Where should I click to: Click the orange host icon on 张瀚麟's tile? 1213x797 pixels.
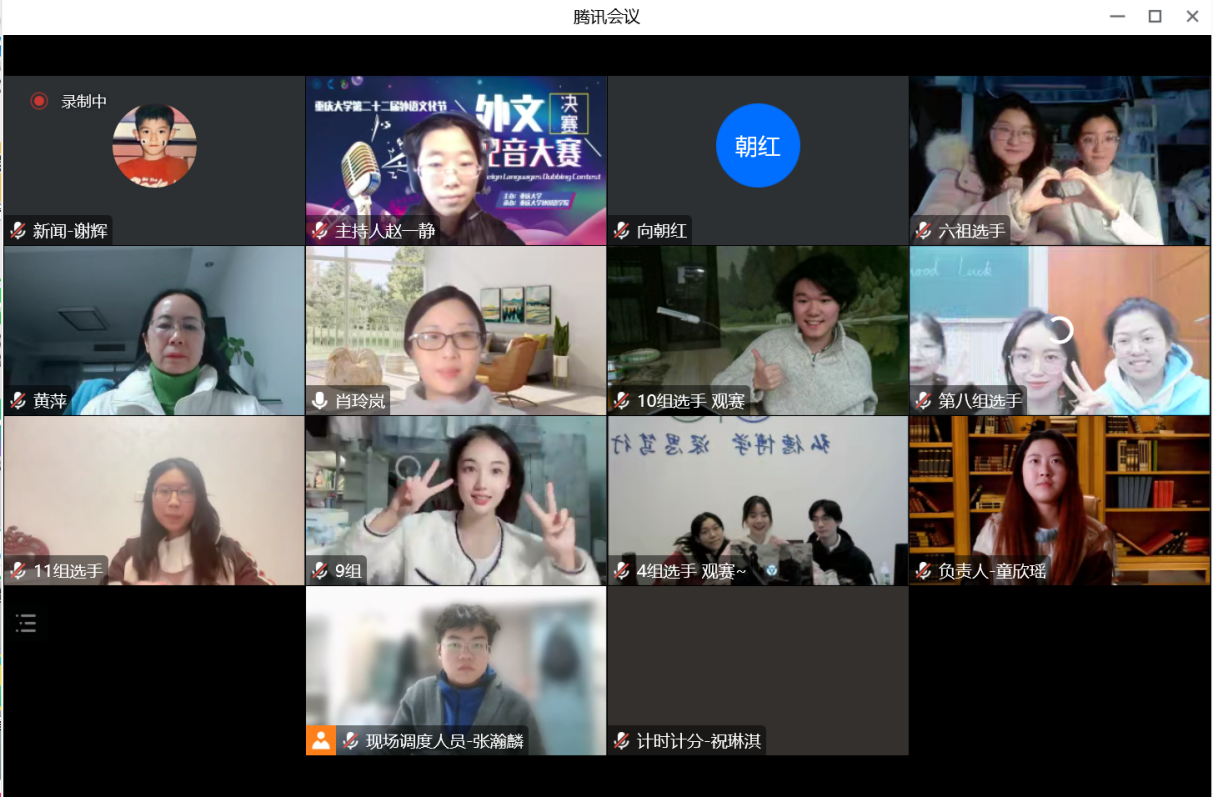click(321, 741)
